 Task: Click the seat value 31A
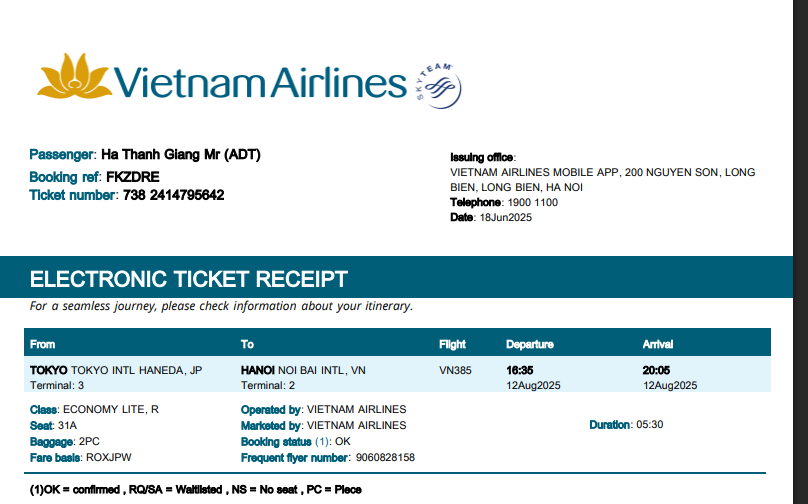(68, 425)
